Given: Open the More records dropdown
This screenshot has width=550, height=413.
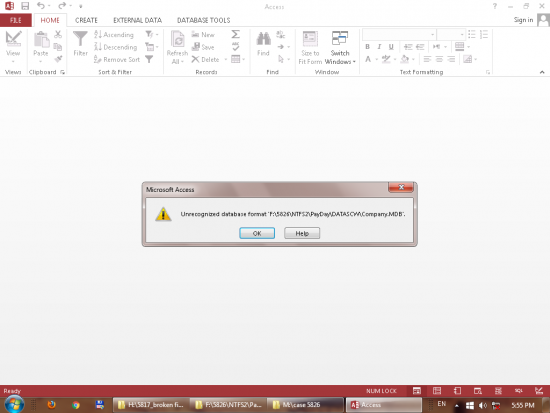Looking at the screenshot, I should pyautogui.click(x=238, y=59).
